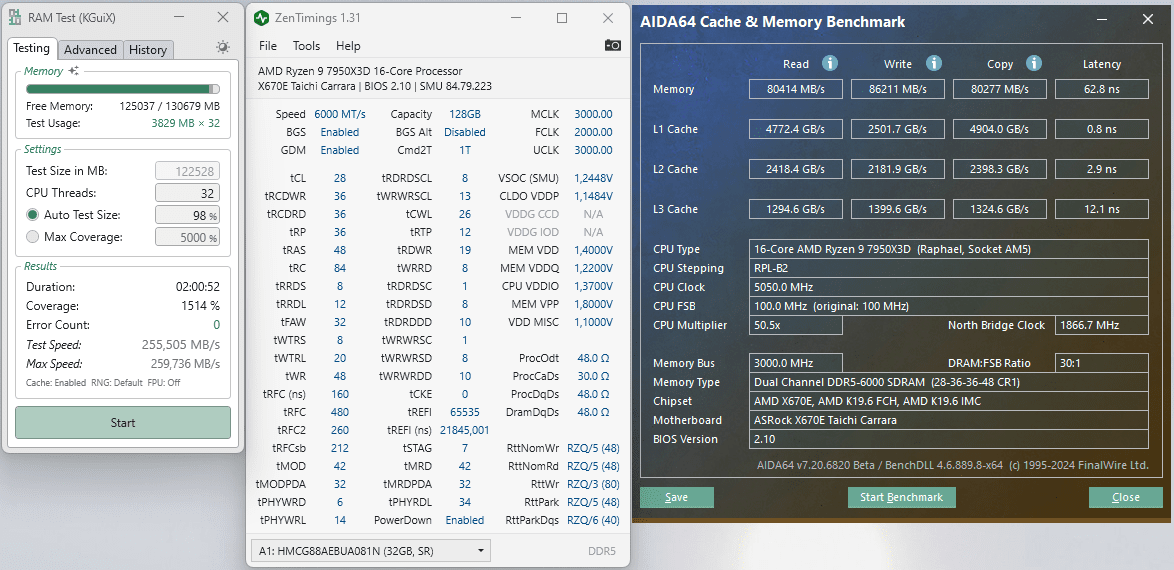Start the RAM Test
The height and width of the screenshot is (570, 1174).
[123, 422]
